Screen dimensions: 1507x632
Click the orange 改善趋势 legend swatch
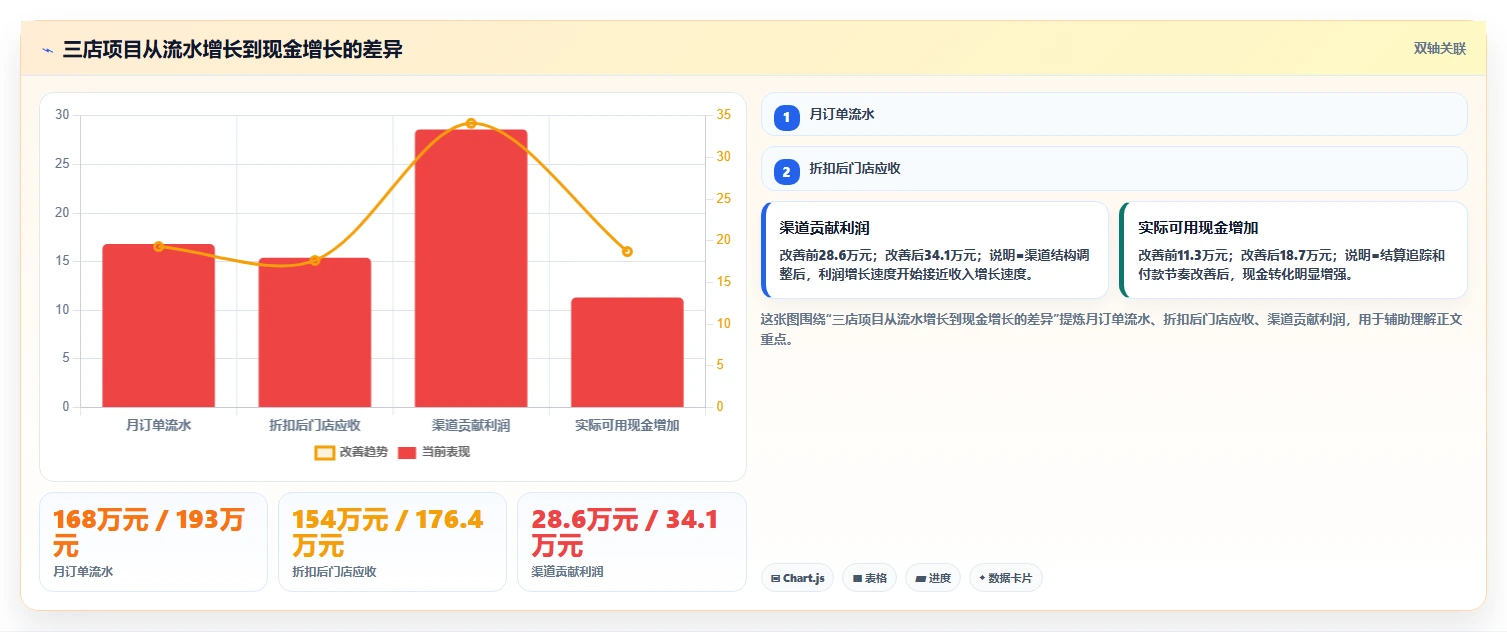[x=325, y=452]
